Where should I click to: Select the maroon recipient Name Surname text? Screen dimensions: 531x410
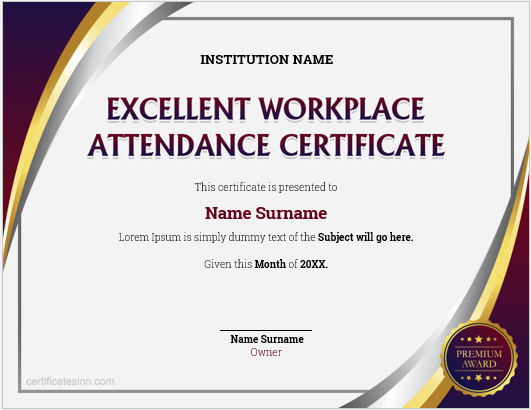[x=266, y=213]
